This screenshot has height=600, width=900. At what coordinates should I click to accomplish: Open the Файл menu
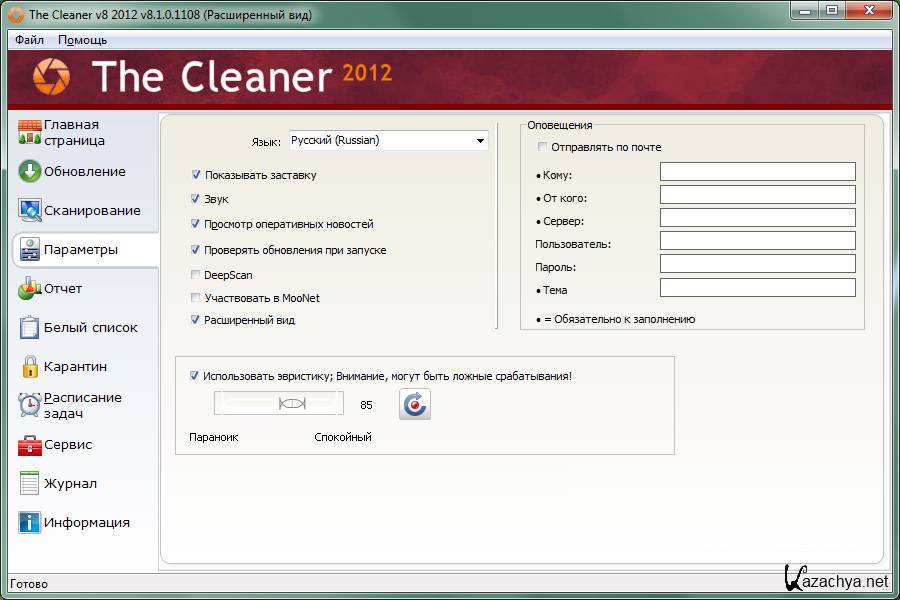pos(29,40)
